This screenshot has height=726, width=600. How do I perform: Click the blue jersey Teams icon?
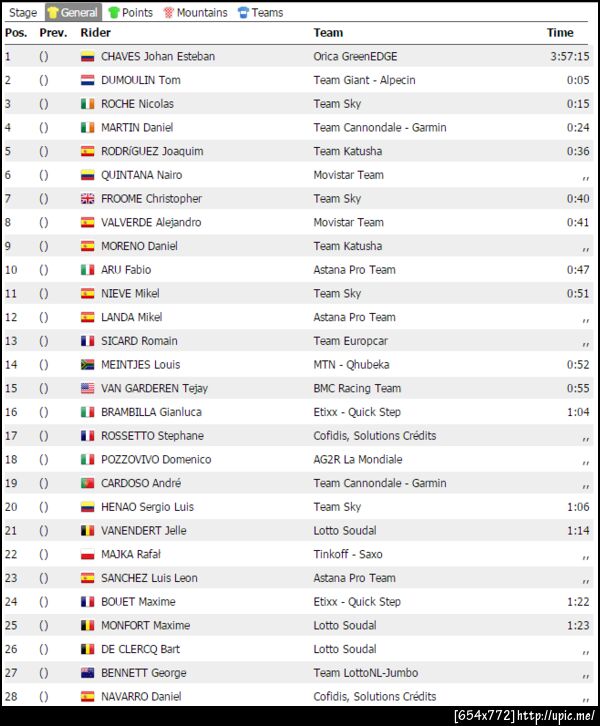(243, 13)
